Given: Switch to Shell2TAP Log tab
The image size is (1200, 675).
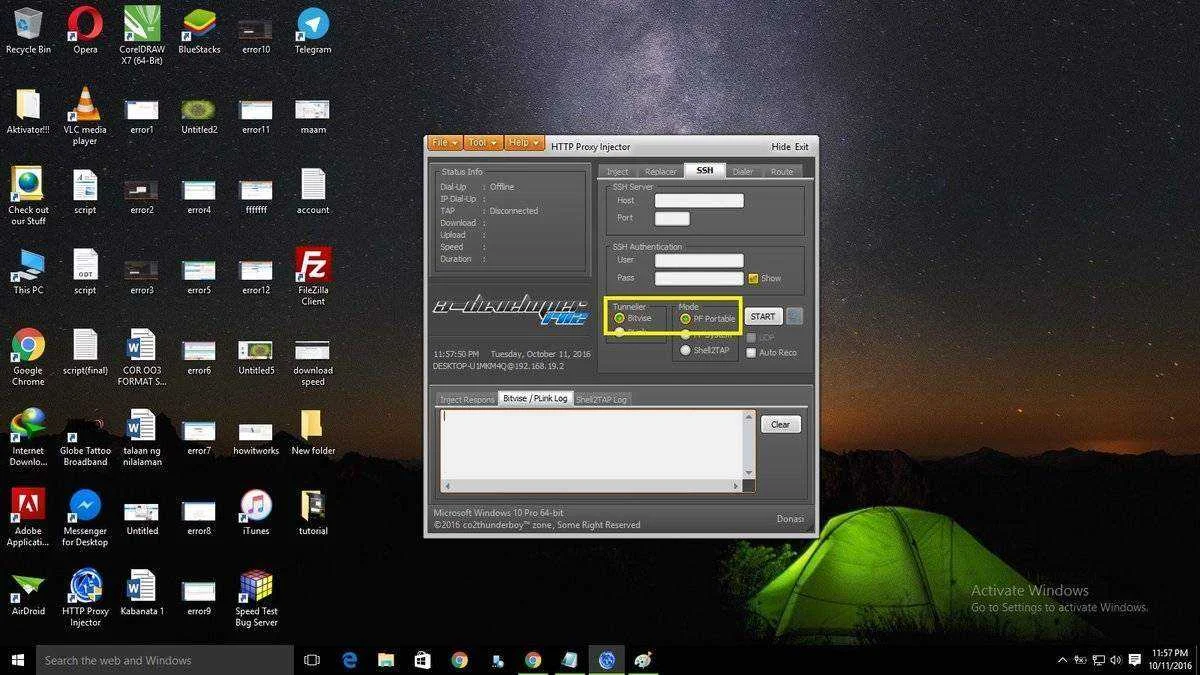Looking at the screenshot, I should click(x=601, y=399).
